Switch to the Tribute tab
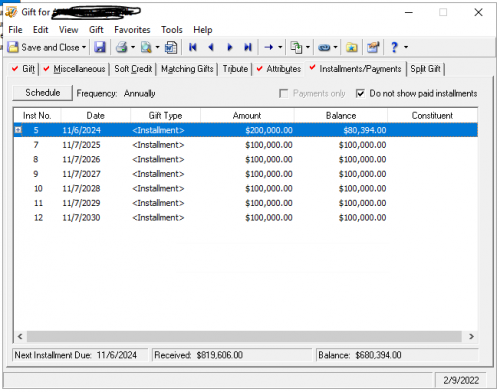Viewport: 500px width, 392px height. click(x=235, y=69)
